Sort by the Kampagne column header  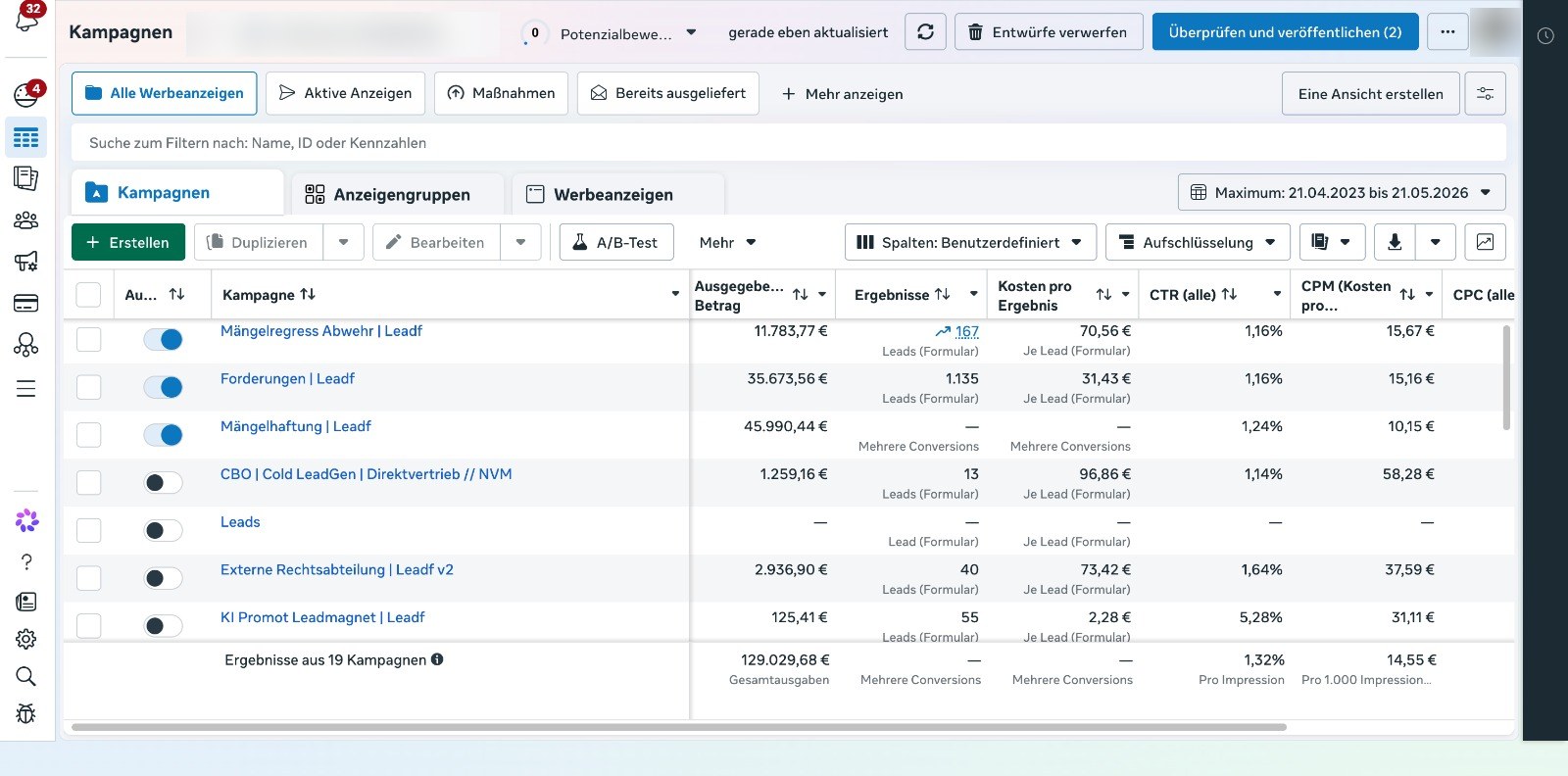pos(269,294)
